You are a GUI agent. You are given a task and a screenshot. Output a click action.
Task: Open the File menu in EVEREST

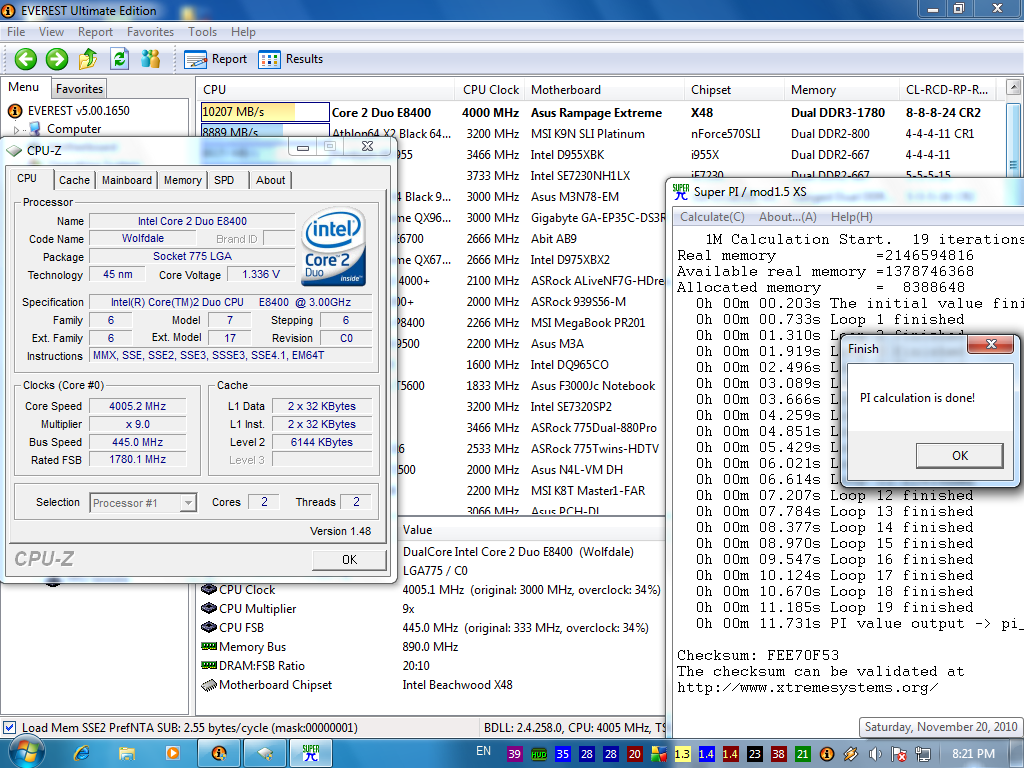16,32
